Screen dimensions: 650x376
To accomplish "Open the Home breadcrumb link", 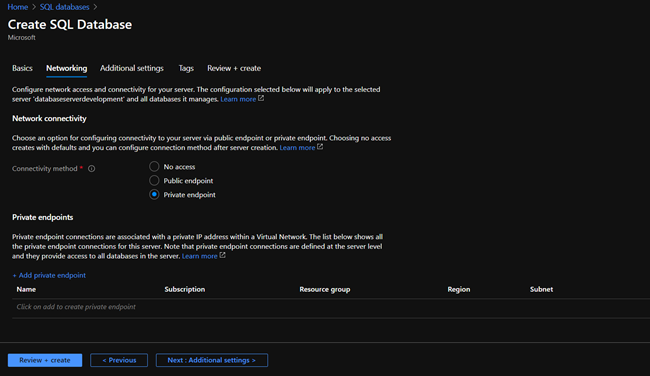I will click(x=18, y=7).
